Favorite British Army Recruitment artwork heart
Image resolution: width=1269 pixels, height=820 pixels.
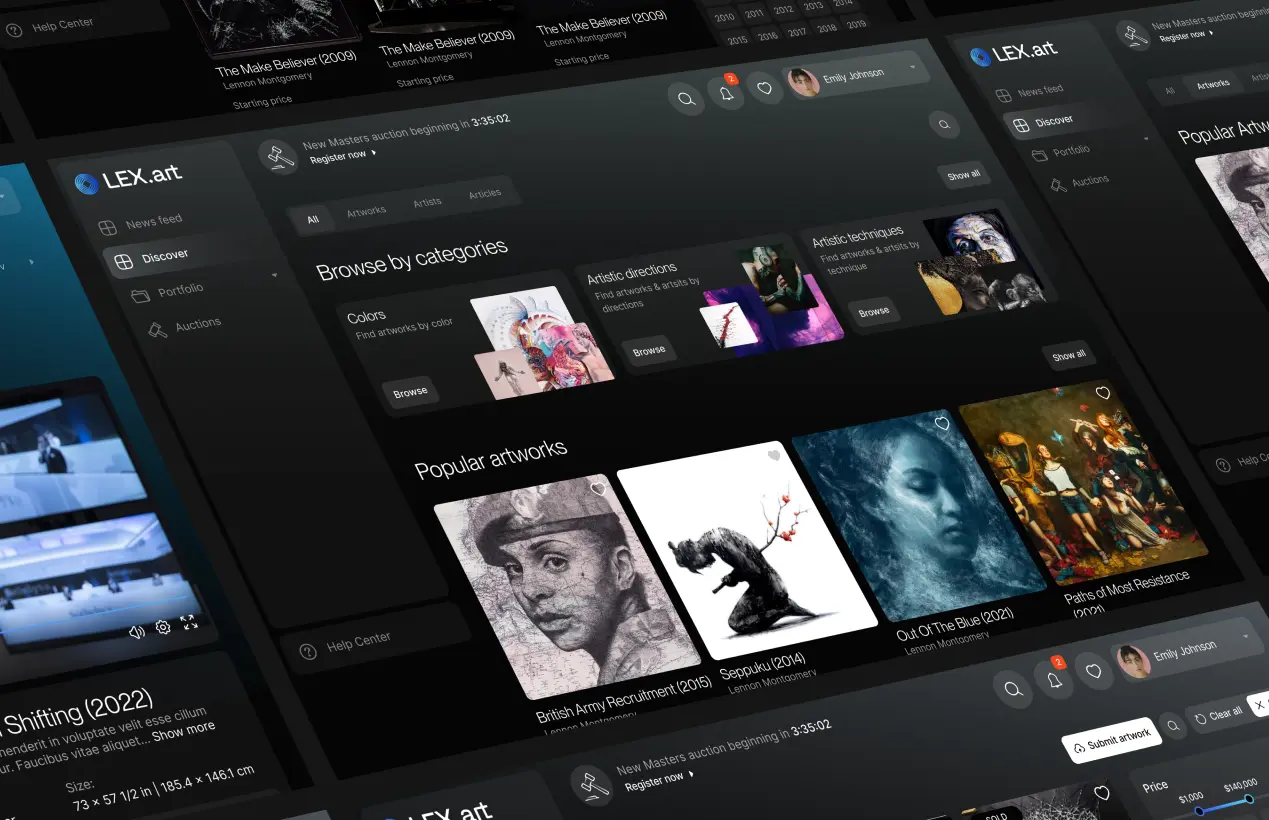pos(598,489)
